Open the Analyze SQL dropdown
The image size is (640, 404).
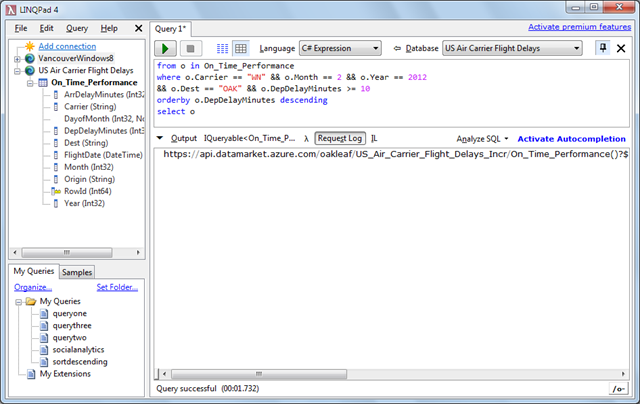(483, 138)
